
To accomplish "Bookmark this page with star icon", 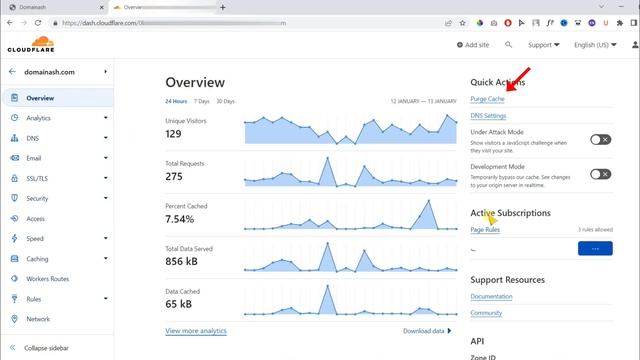I will pyautogui.click(x=462, y=23).
